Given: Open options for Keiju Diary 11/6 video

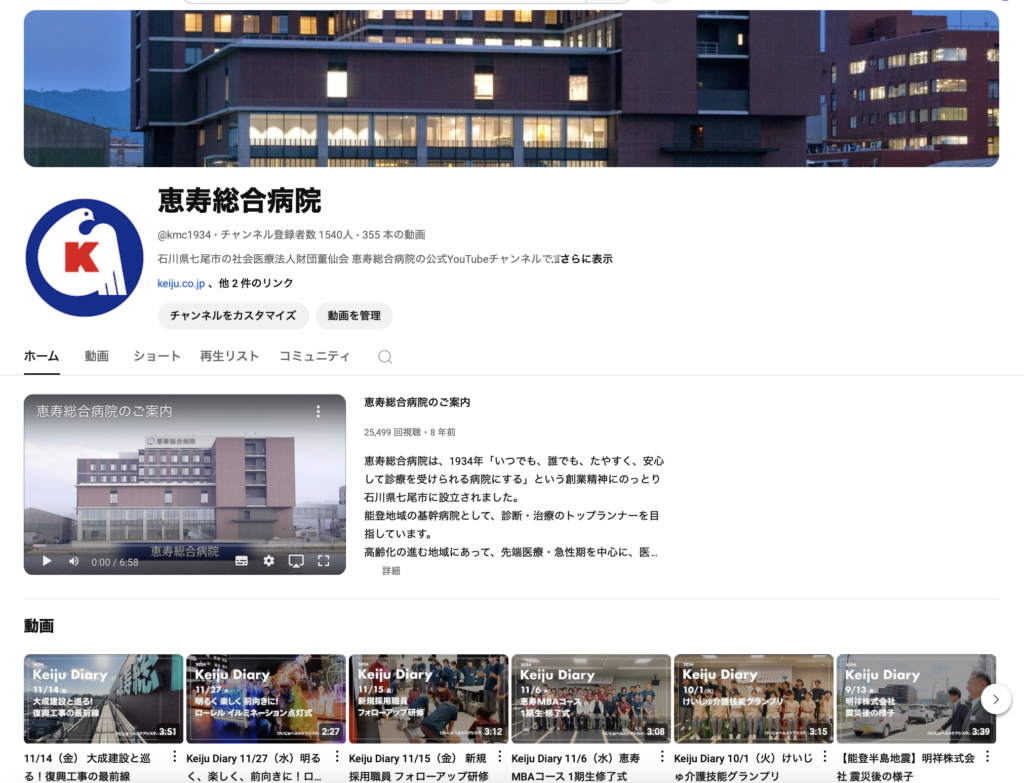Looking at the screenshot, I should 662,756.
